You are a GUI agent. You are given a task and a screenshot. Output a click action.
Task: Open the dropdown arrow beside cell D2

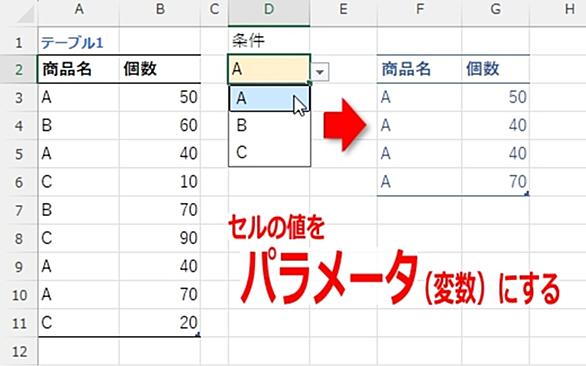point(320,71)
